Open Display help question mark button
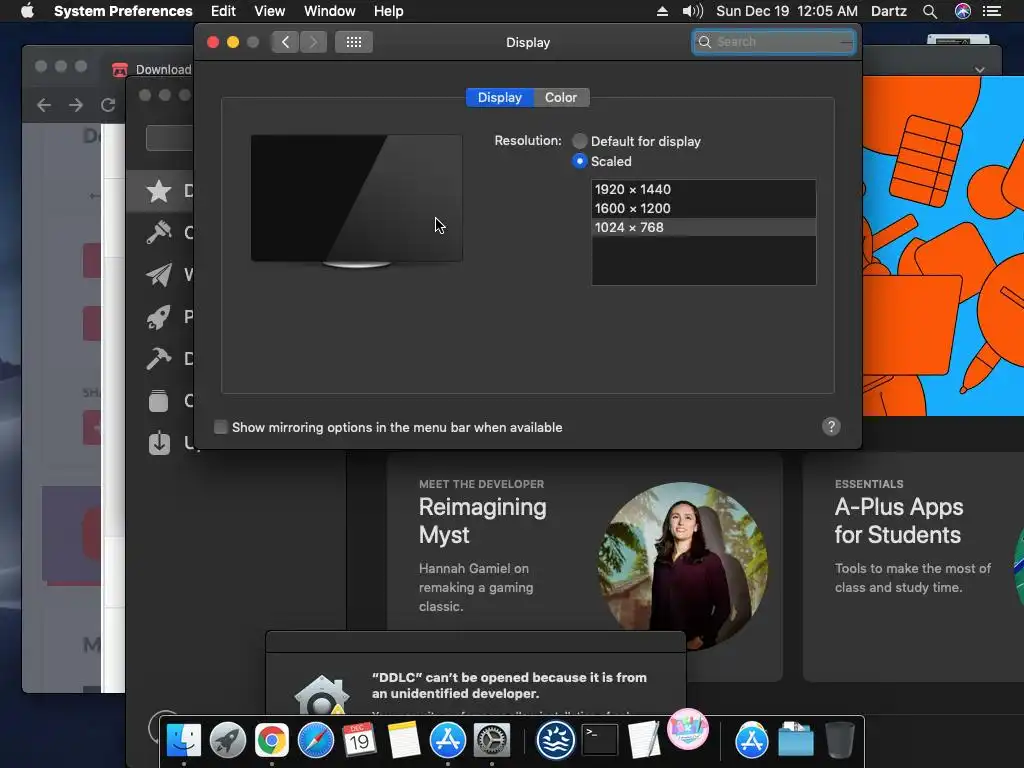The width and height of the screenshot is (1024, 768). 831,426
